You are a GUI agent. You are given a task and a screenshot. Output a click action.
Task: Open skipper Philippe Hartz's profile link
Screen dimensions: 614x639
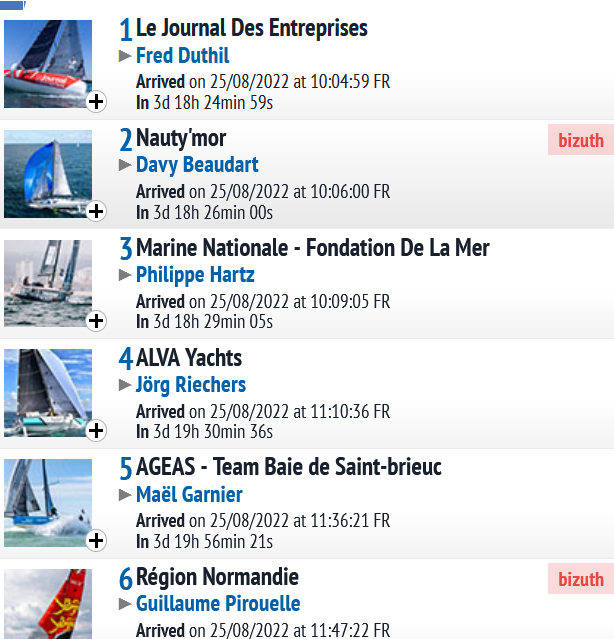[195, 275]
